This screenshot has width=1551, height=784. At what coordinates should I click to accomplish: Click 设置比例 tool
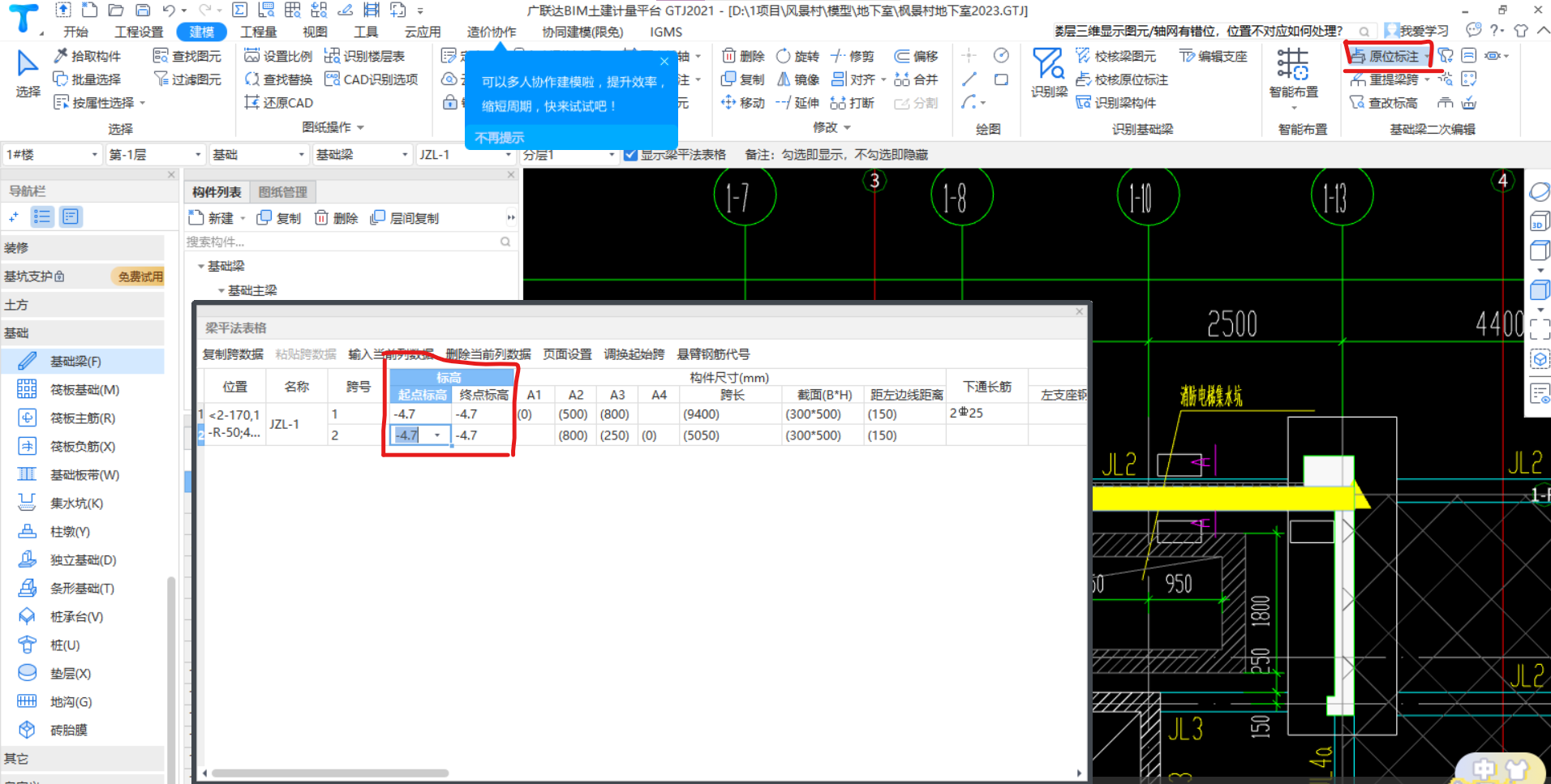[278, 56]
